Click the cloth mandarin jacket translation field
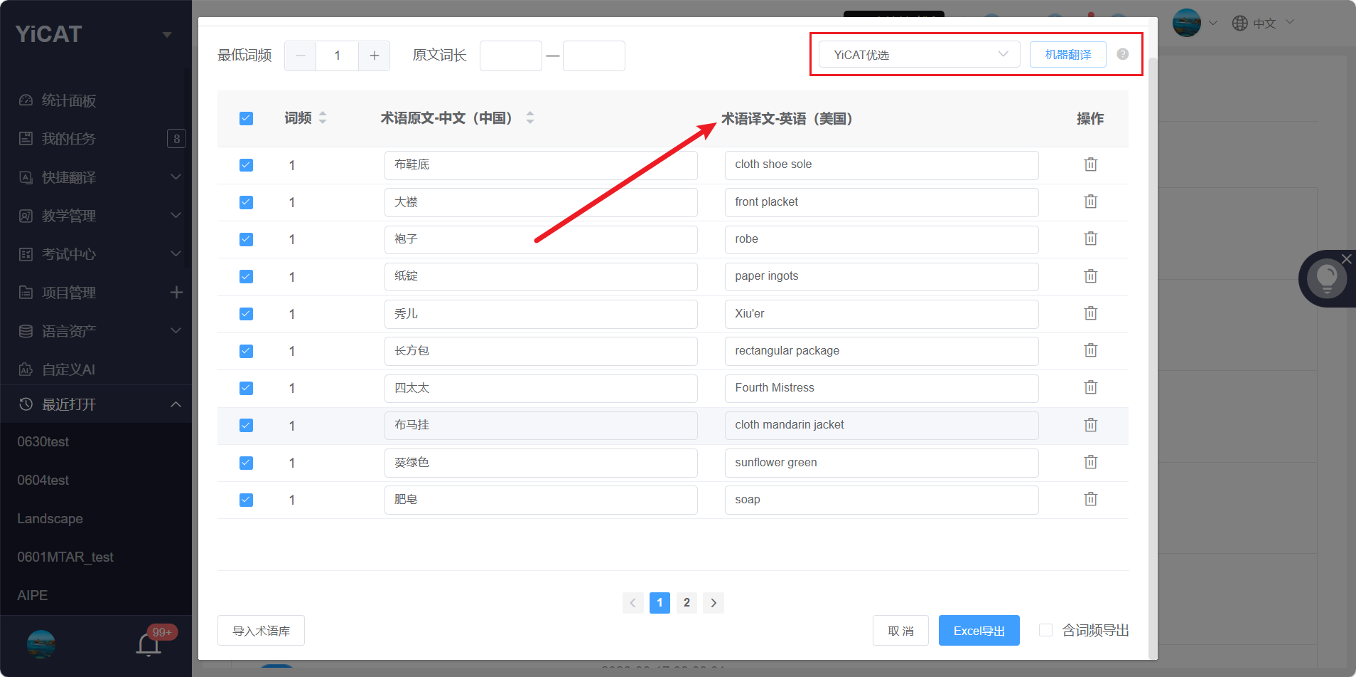This screenshot has height=678, width=1356. pyautogui.click(x=881, y=425)
